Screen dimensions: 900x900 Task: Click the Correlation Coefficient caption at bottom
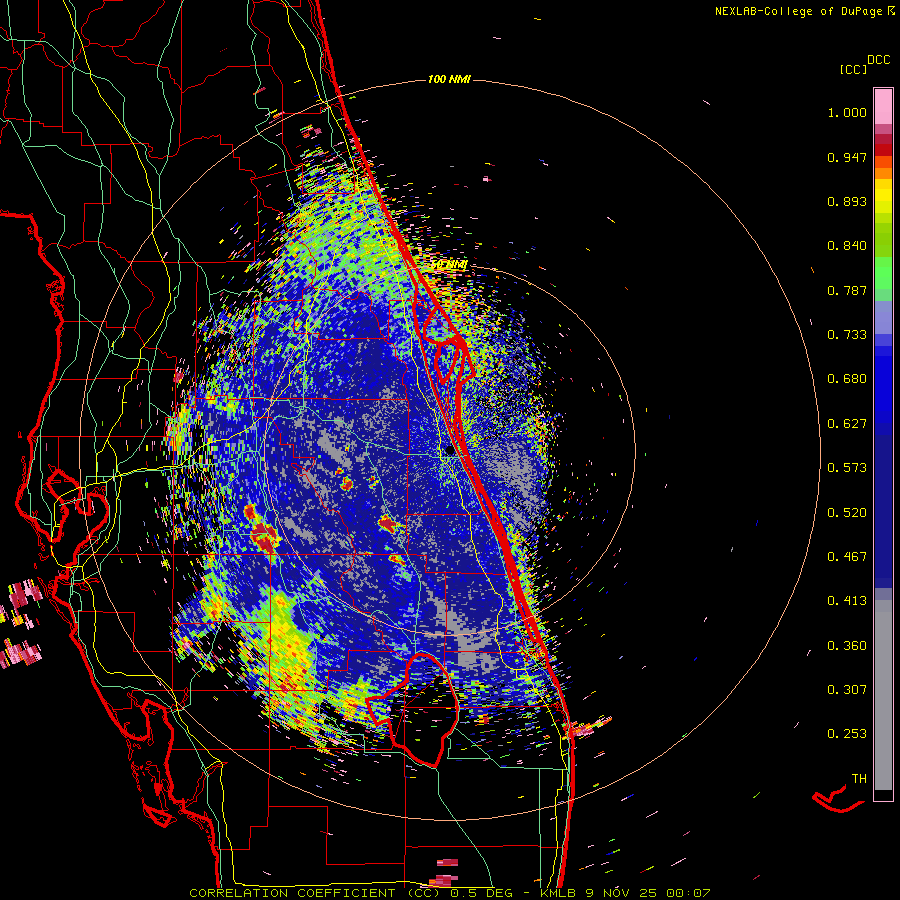[x=316, y=893]
